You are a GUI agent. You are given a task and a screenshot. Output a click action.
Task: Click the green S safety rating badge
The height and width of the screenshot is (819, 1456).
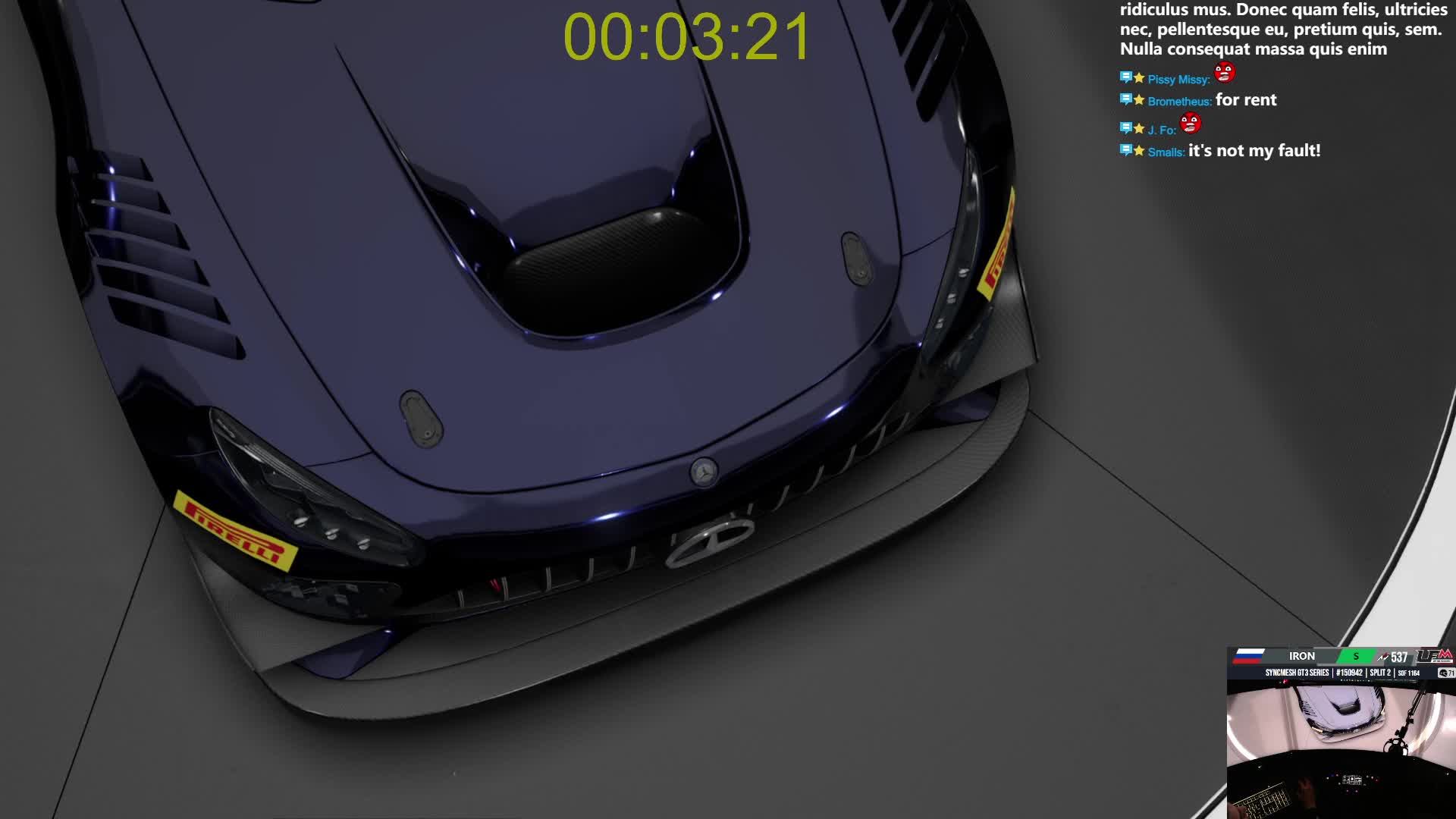(x=1356, y=656)
